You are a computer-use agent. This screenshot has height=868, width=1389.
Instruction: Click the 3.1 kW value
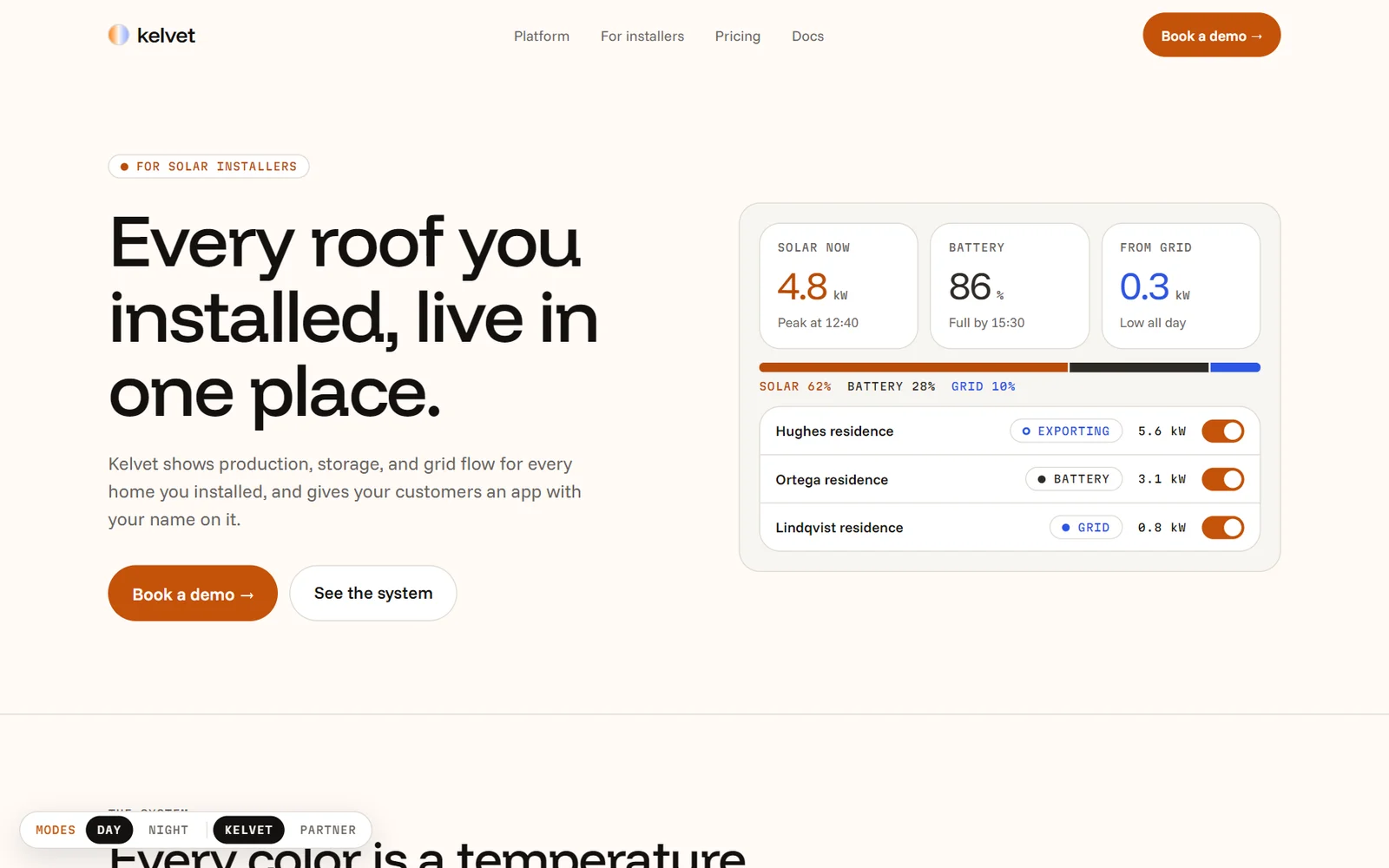click(1162, 479)
